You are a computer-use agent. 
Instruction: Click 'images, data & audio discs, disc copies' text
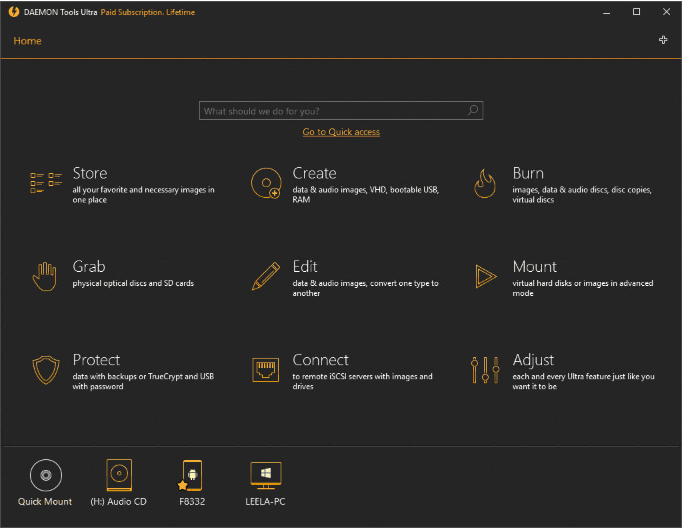coord(582,195)
